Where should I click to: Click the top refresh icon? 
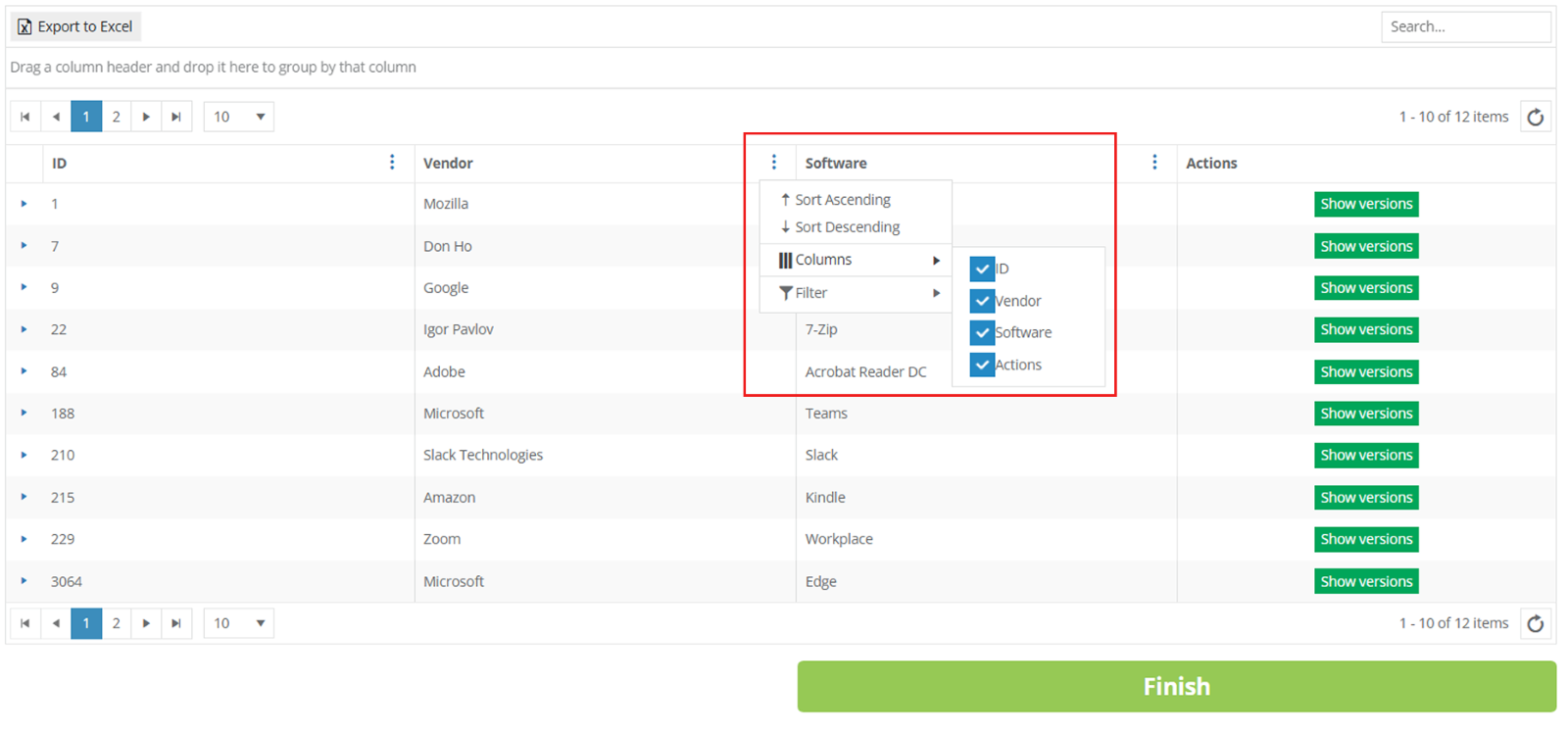1535,118
